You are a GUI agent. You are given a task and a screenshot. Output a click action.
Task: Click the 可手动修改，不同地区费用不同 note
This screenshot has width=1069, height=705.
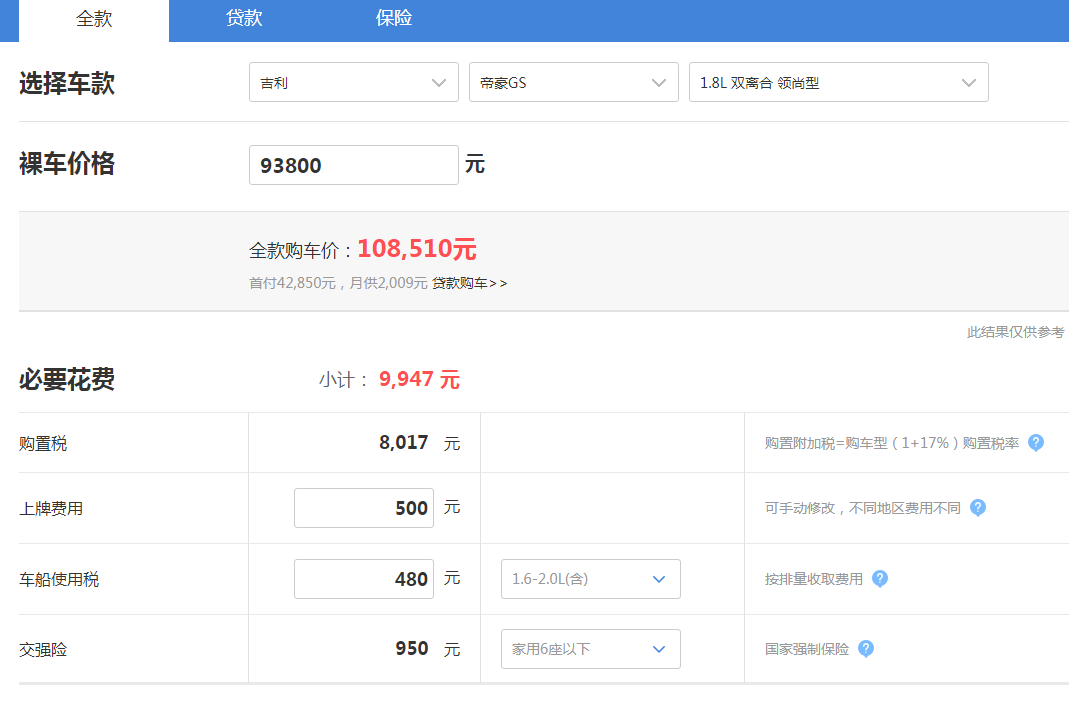[x=862, y=508]
